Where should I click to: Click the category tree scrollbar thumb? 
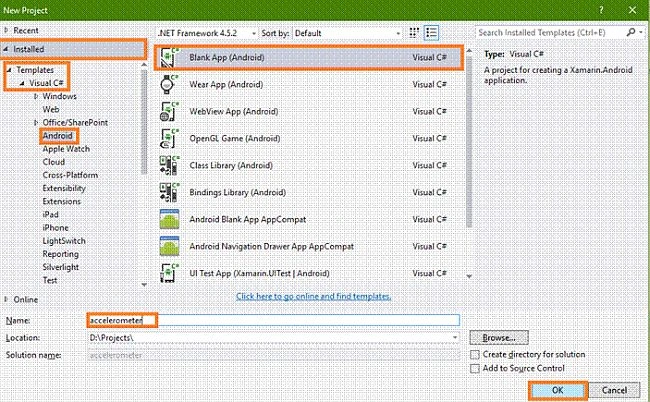(144, 121)
